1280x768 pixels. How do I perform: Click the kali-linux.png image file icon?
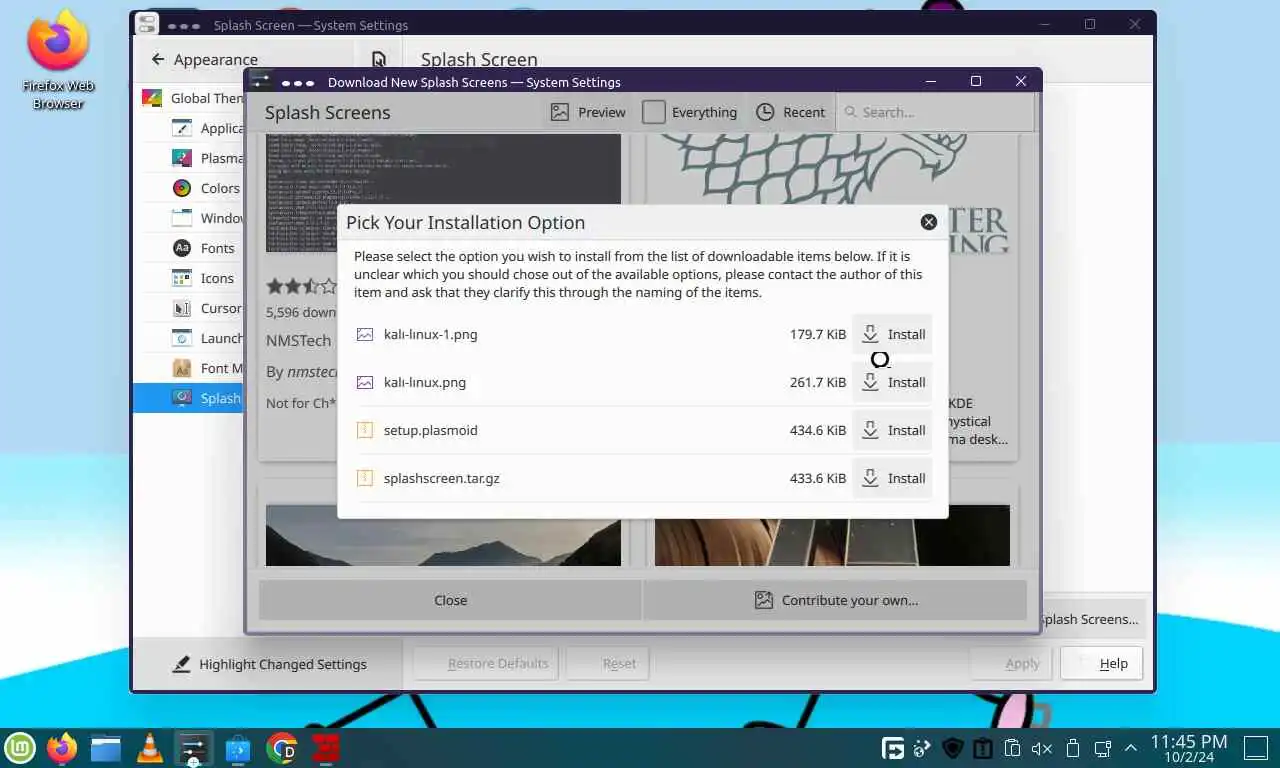click(x=365, y=382)
